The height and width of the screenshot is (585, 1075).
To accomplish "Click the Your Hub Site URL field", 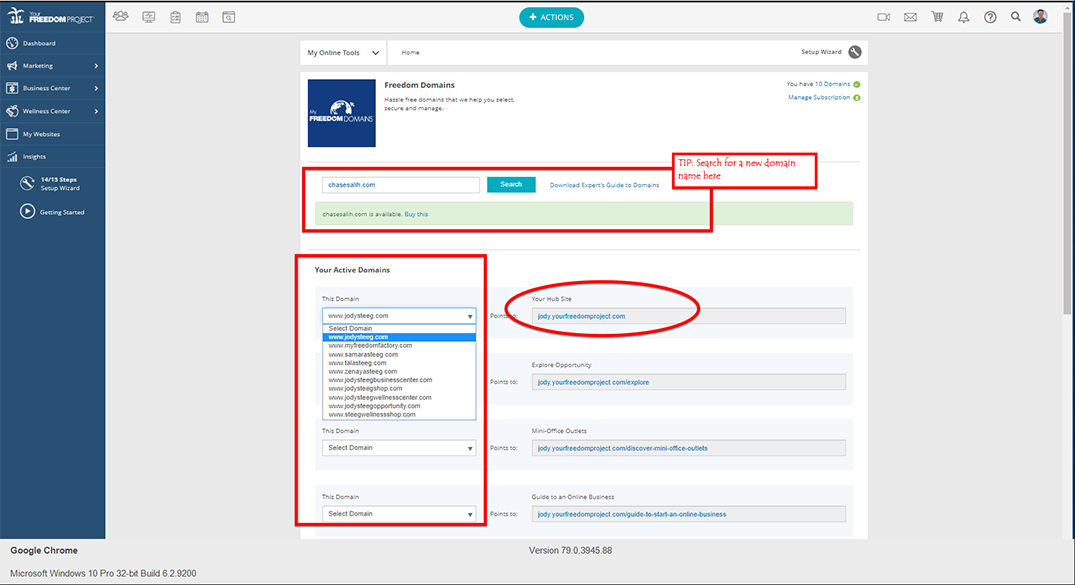I will click(688, 316).
